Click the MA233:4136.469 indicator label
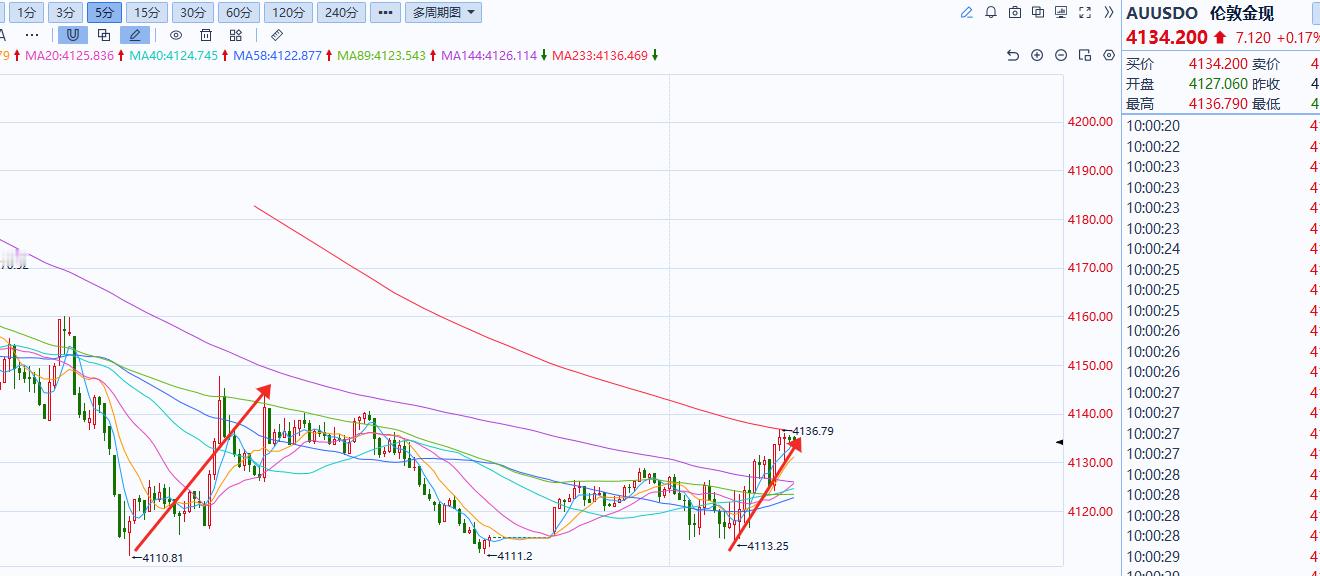 coord(600,56)
